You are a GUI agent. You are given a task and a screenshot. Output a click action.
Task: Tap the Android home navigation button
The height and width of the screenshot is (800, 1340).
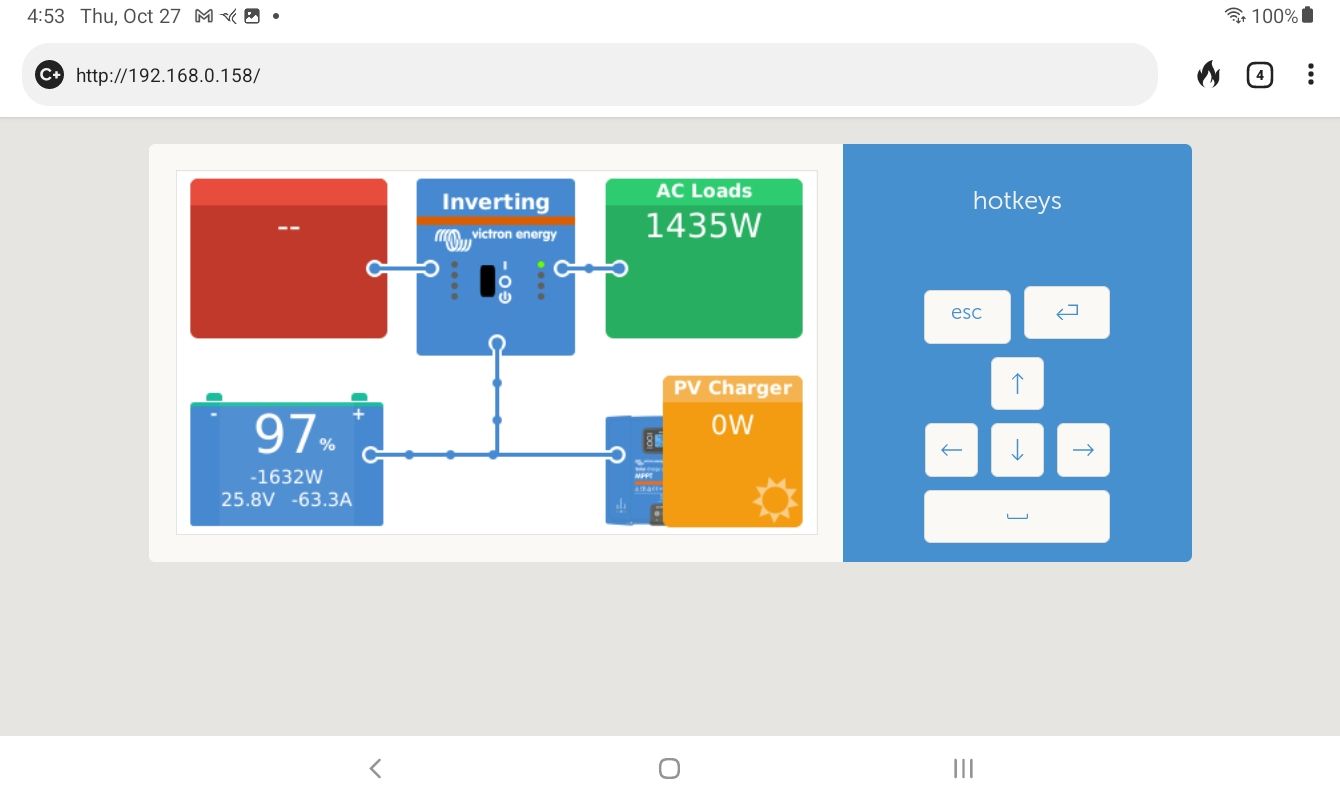(669, 768)
